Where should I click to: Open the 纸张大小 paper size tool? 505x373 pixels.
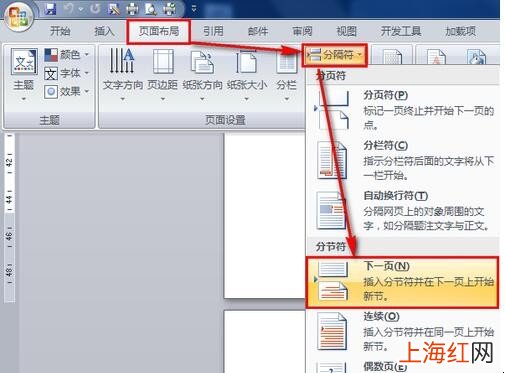247,75
